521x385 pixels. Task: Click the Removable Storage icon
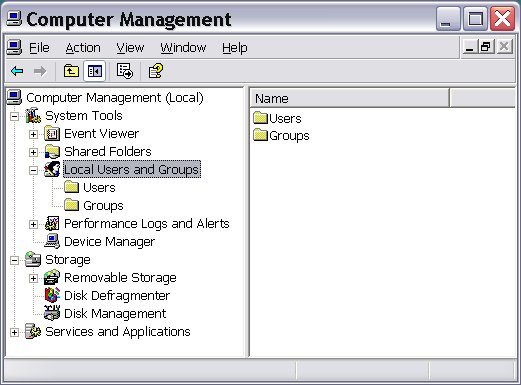tap(52, 277)
